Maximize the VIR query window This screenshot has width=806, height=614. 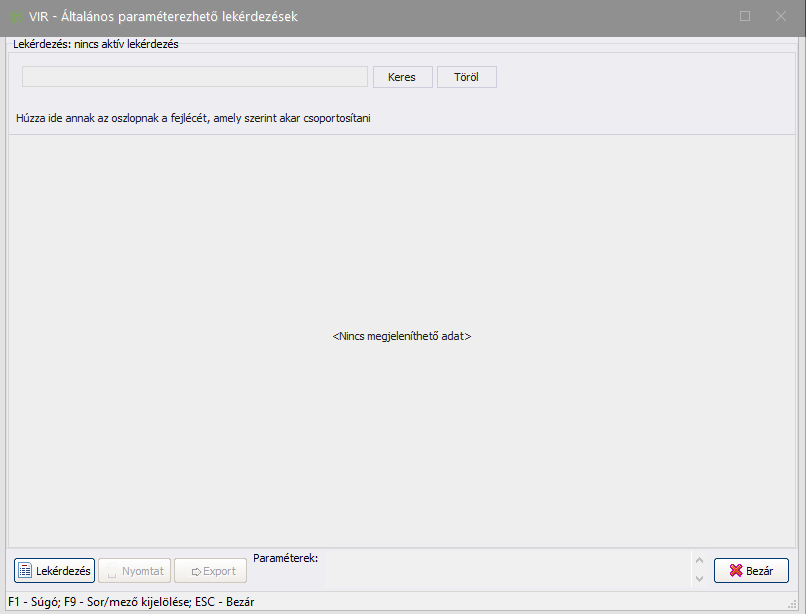coord(745,17)
